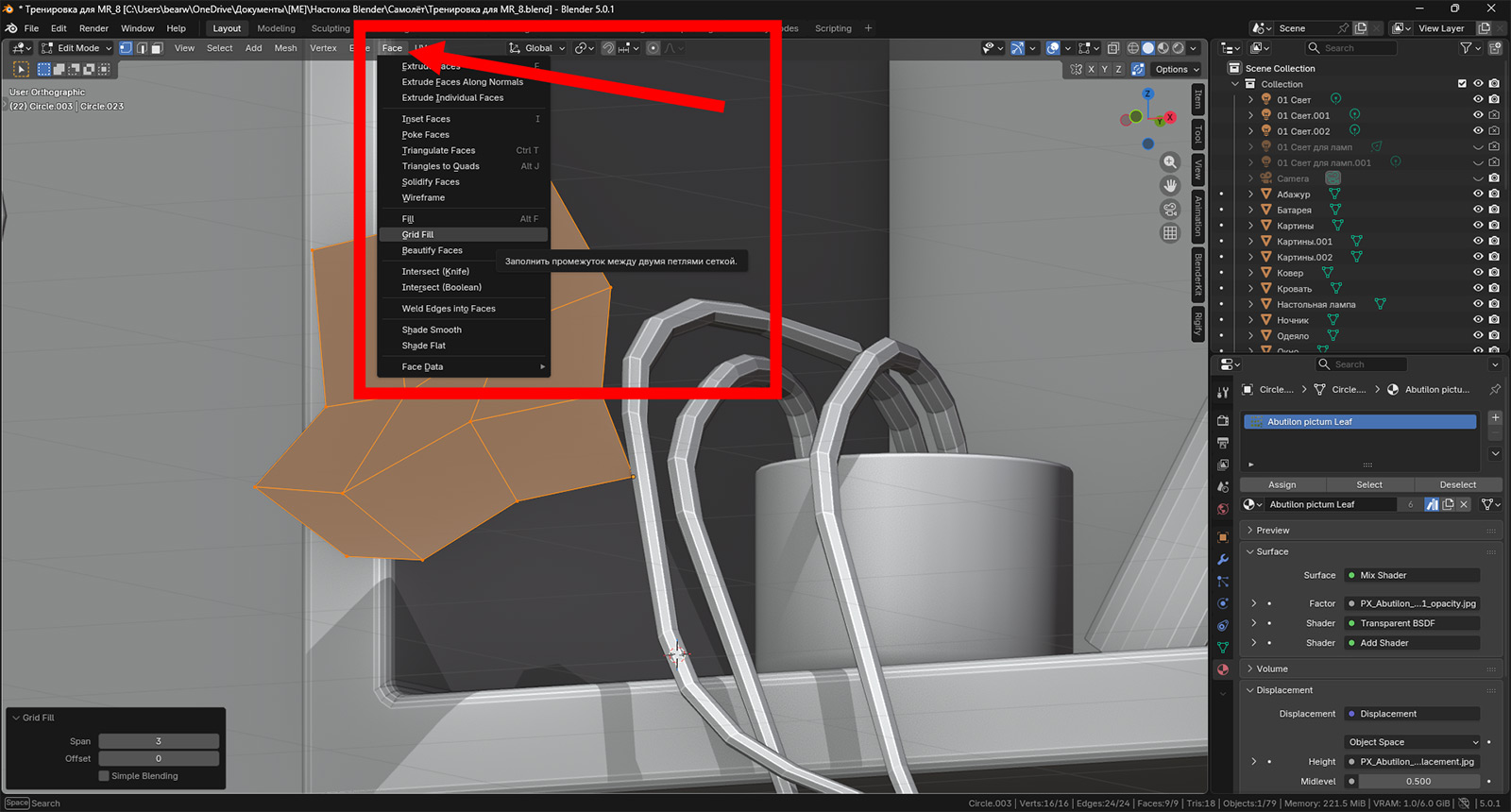1511x812 pixels.
Task: Select vertex select mode icon
Action: click(126, 48)
